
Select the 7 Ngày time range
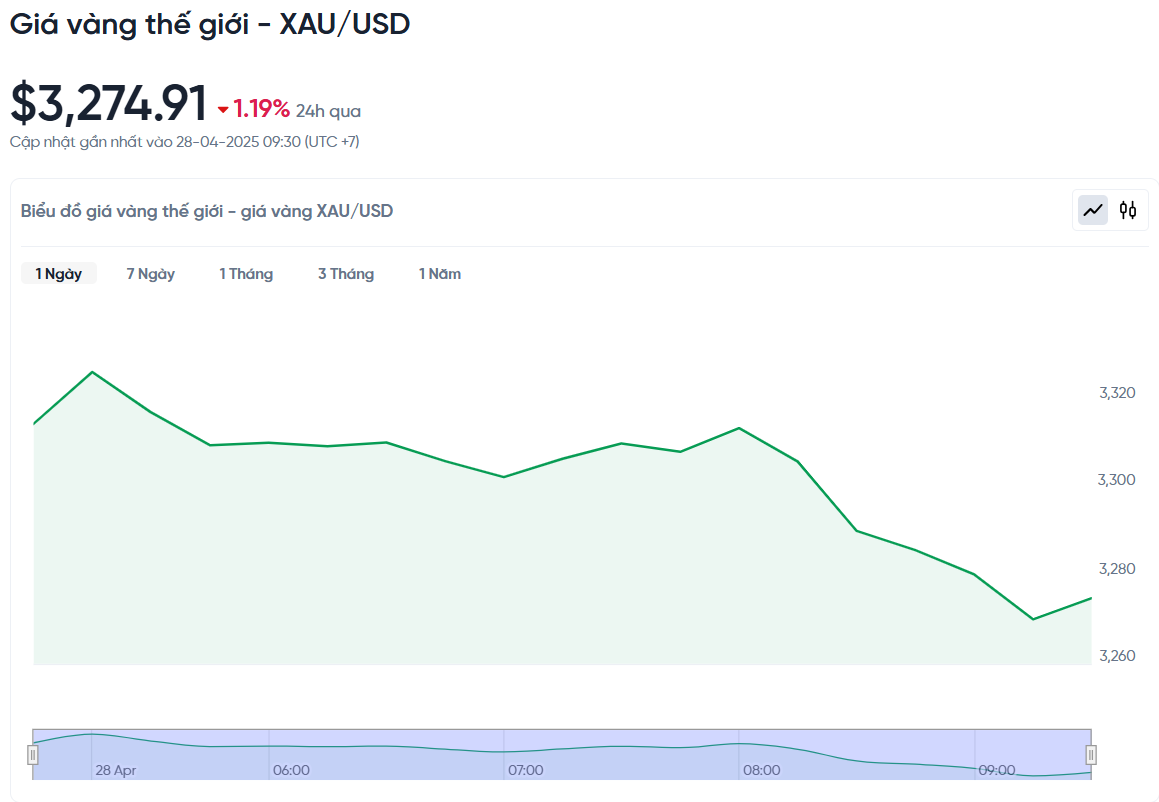(151, 274)
